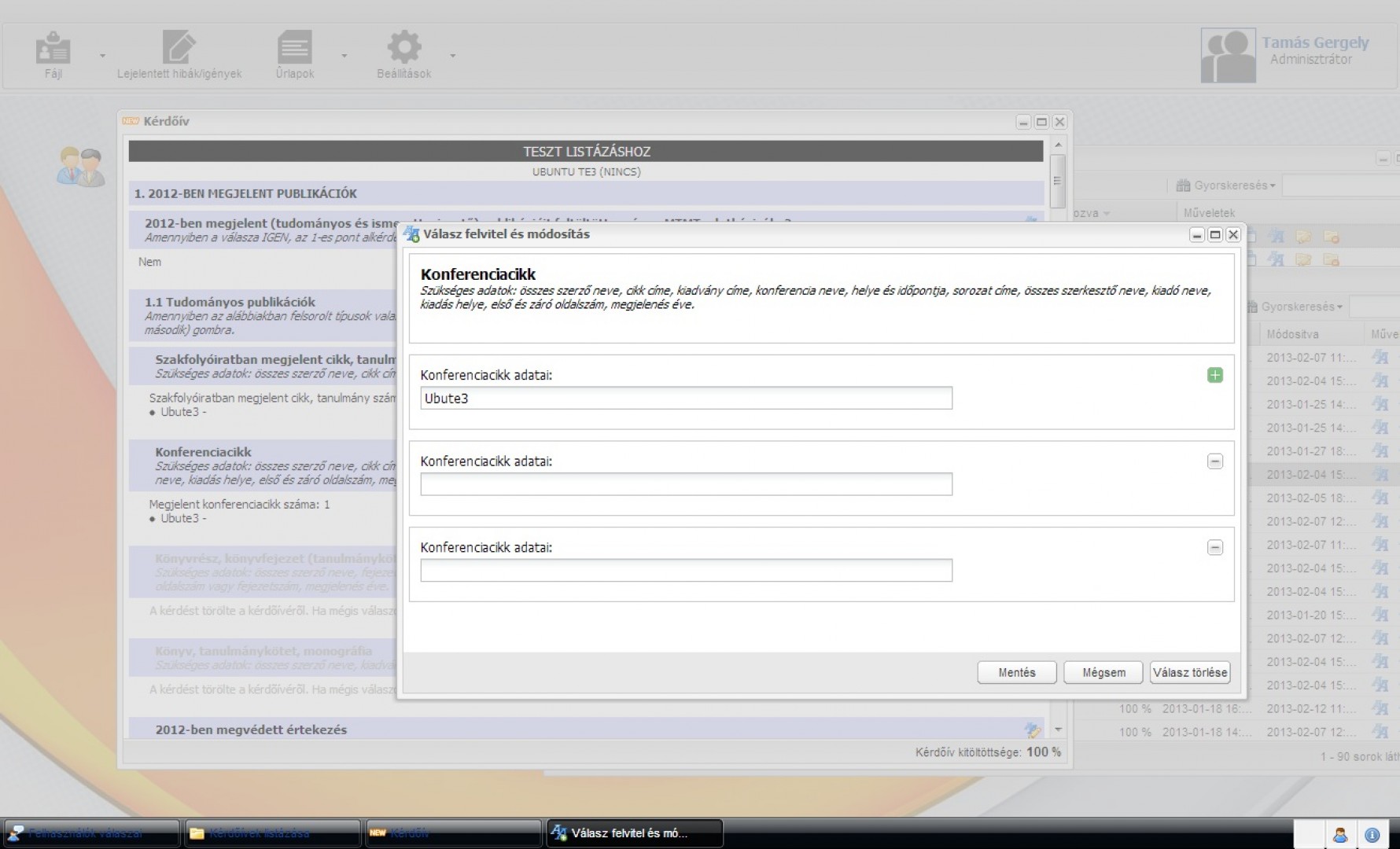Click the '1.1 Tudományos publikációk' heading

click(230, 302)
